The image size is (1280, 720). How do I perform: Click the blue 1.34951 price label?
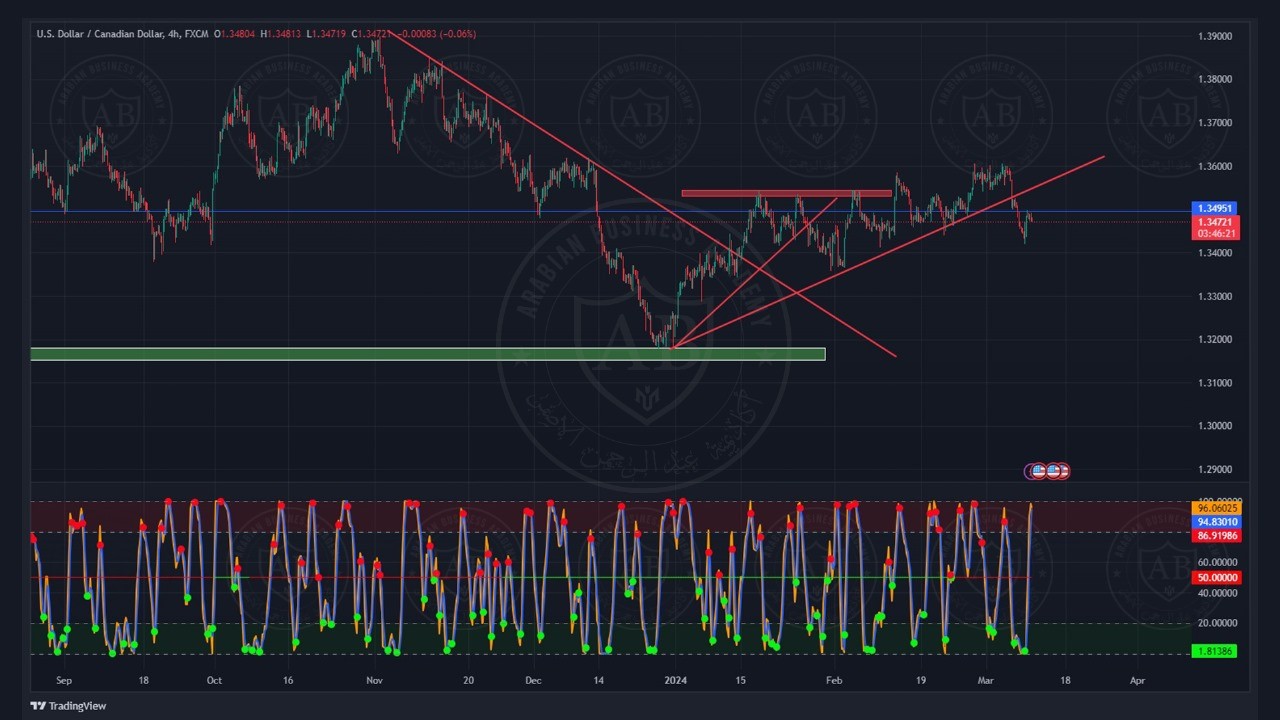click(x=1216, y=209)
